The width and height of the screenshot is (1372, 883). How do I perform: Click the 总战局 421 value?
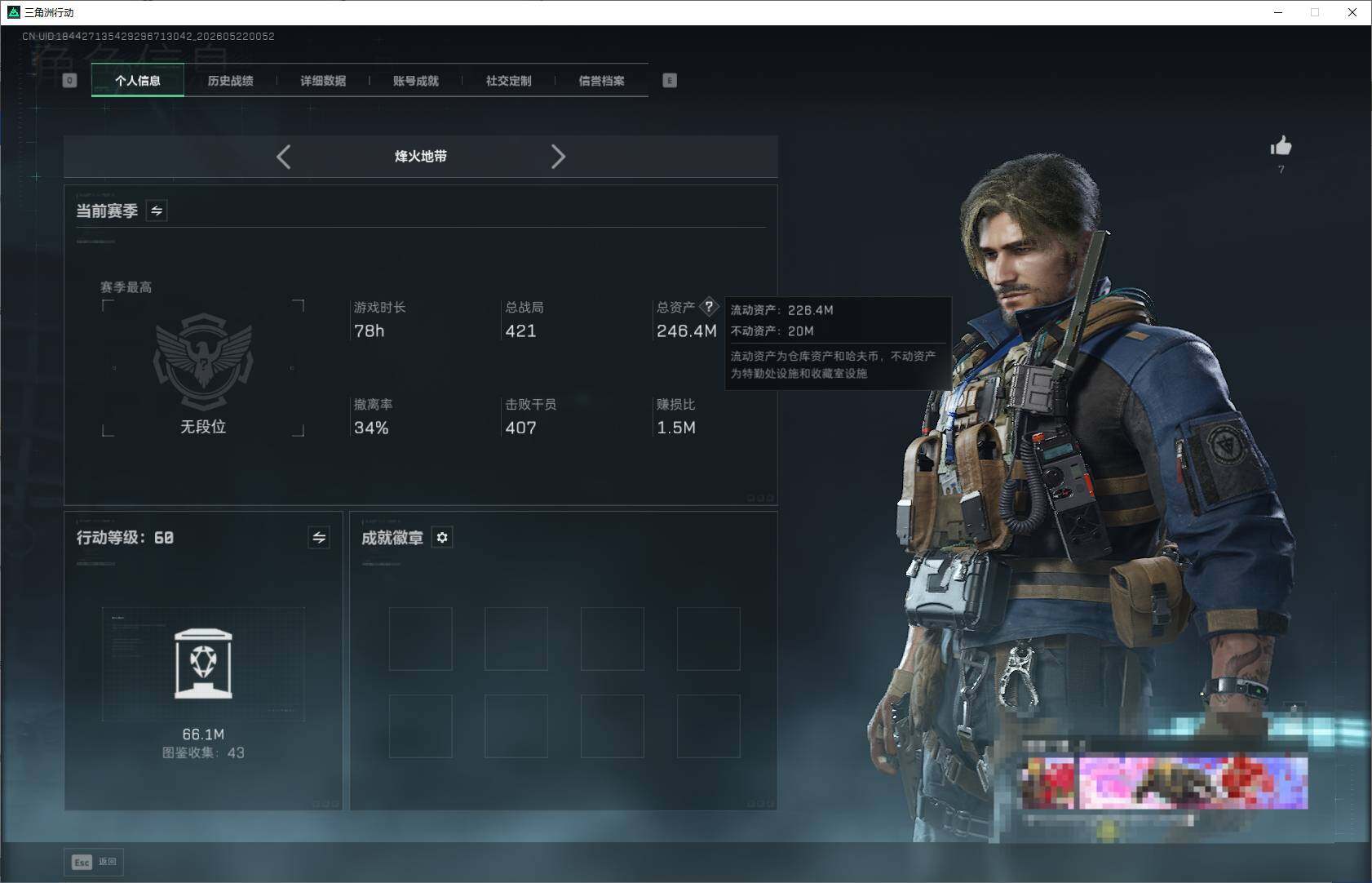(x=520, y=331)
